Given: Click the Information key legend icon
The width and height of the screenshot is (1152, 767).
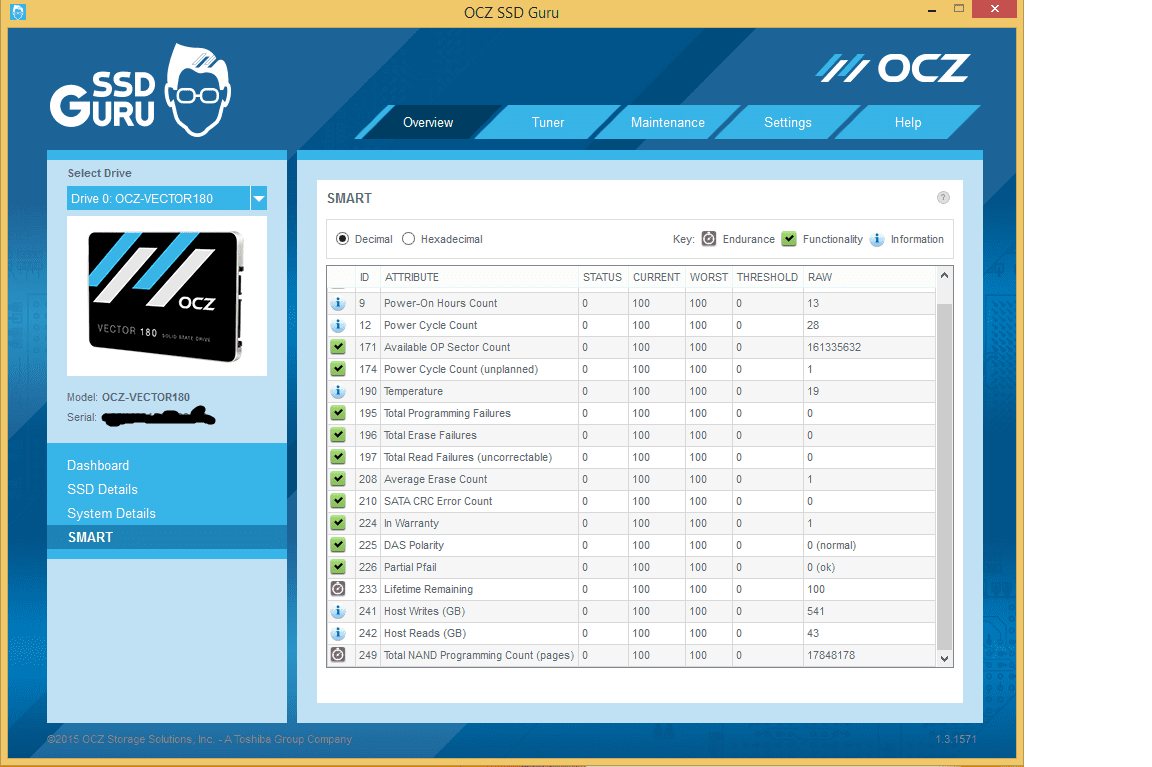Looking at the screenshot, I should pyautogui.click(x=877, y=240).
